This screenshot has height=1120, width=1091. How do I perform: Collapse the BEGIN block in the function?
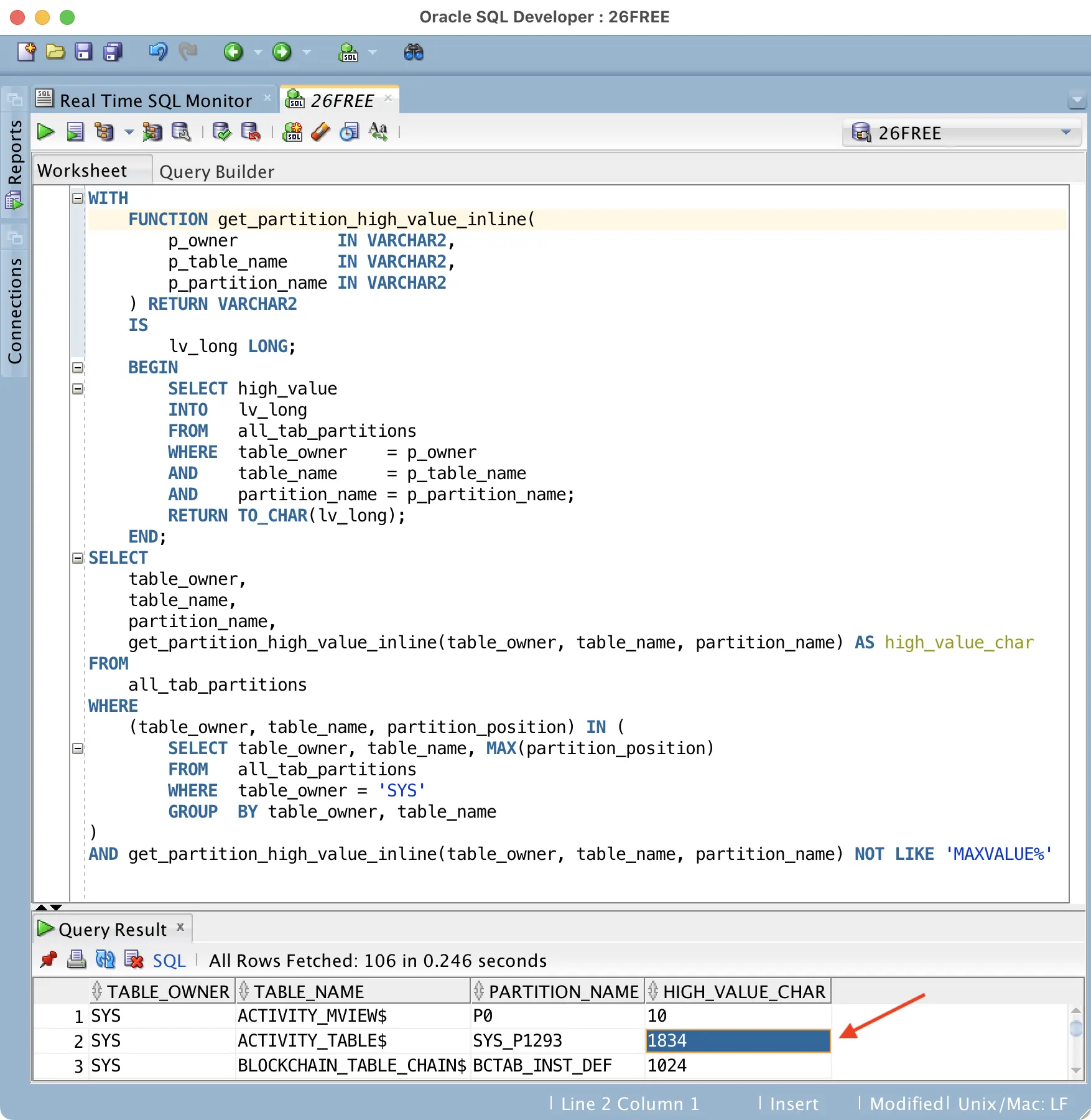point(77,367)
